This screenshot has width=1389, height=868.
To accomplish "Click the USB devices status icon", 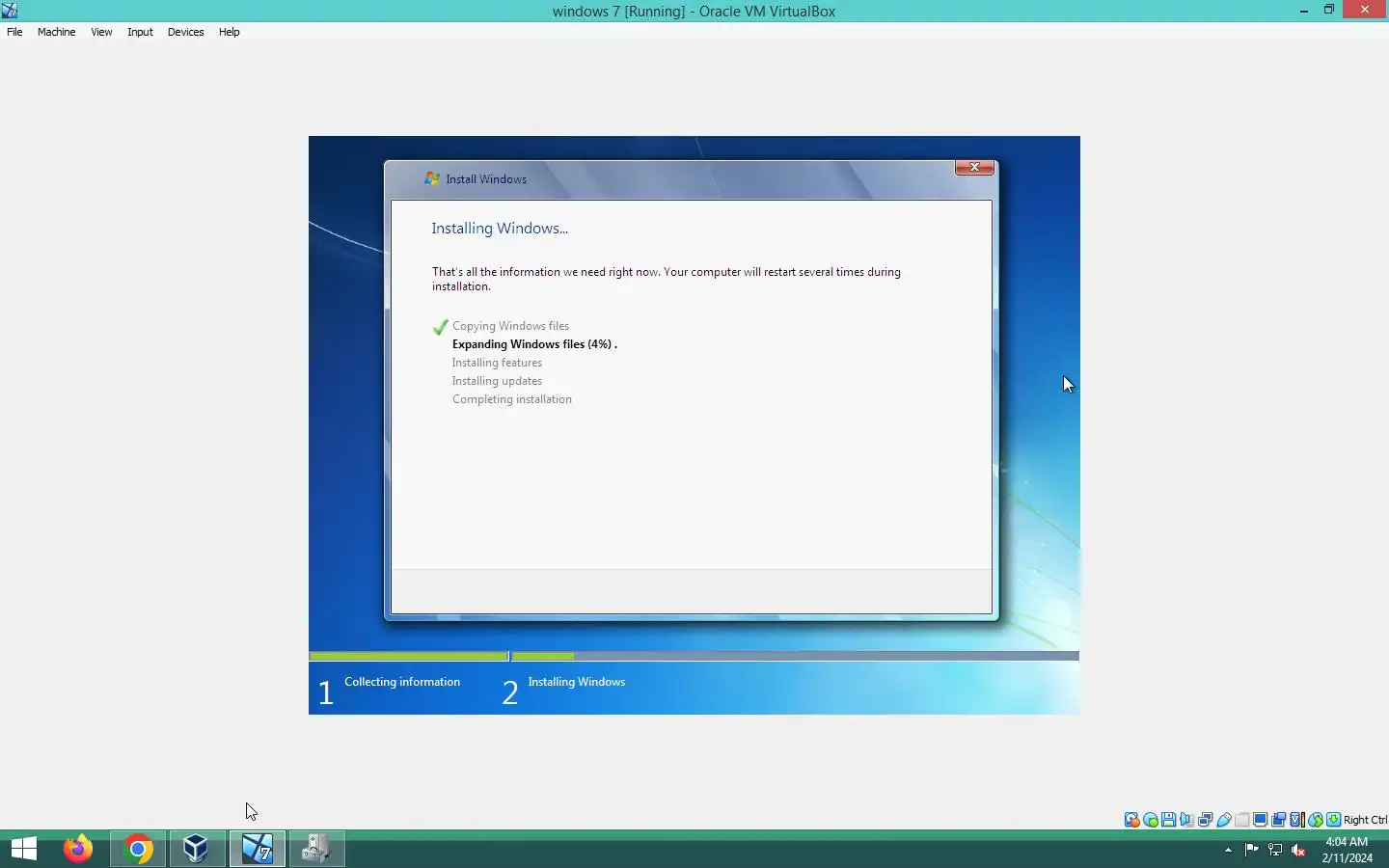I will [x=1224, y=820].
